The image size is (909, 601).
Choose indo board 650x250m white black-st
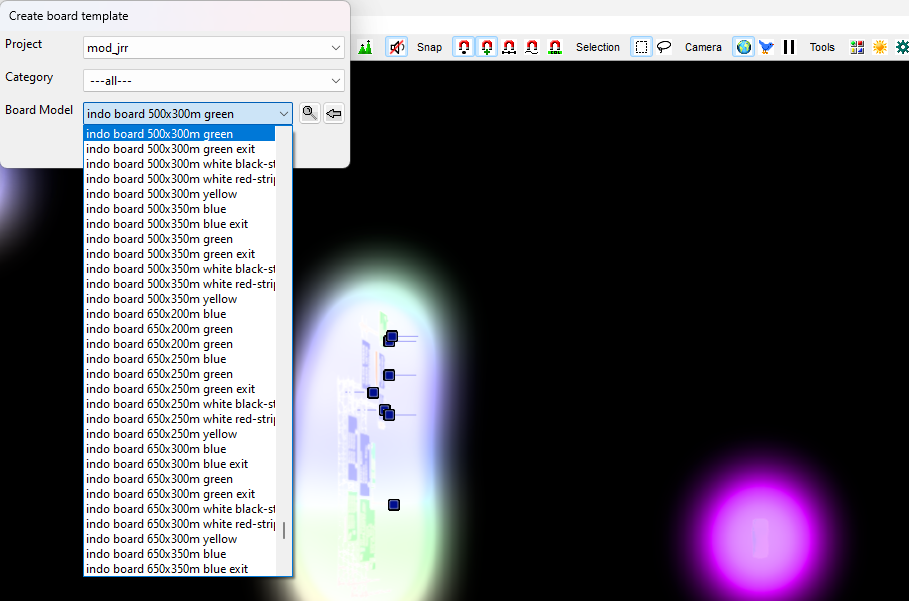coord(180,404)
